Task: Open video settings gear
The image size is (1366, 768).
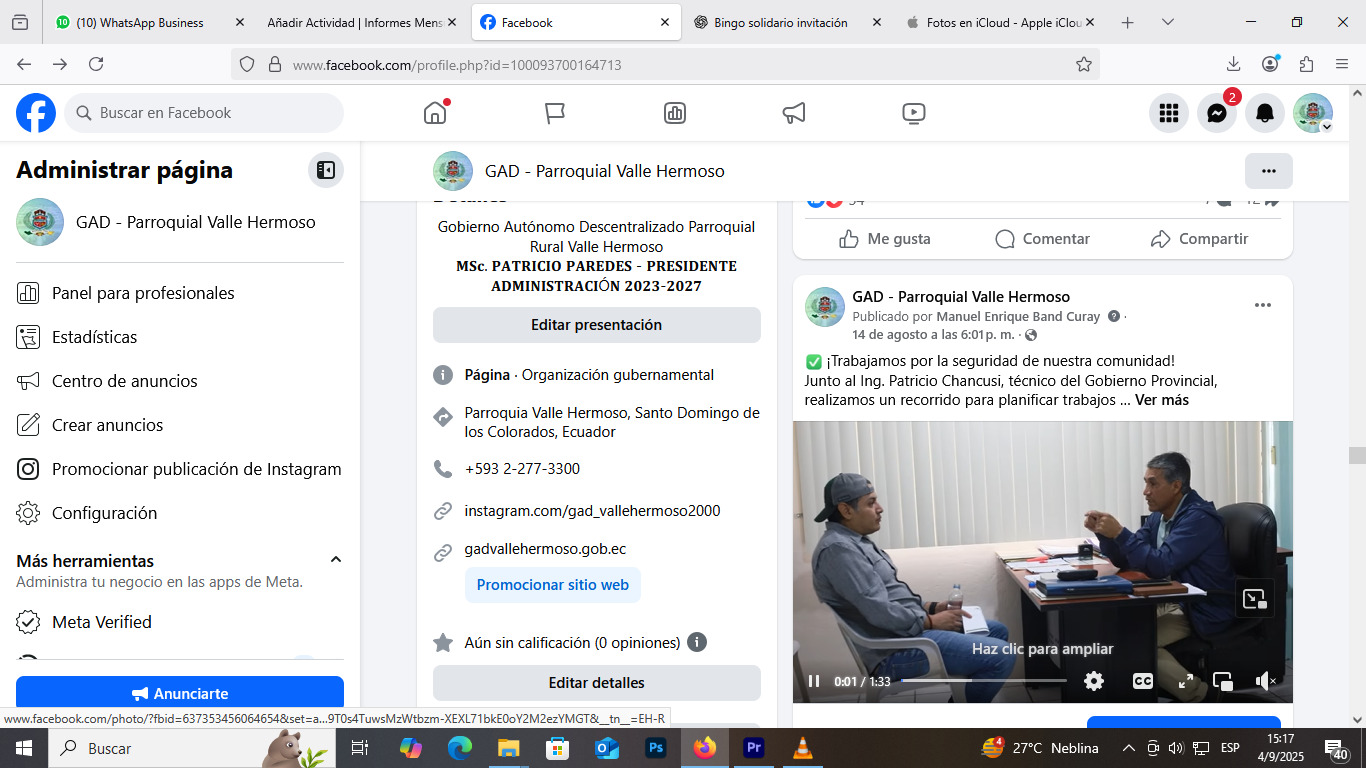Action: 1094,681
